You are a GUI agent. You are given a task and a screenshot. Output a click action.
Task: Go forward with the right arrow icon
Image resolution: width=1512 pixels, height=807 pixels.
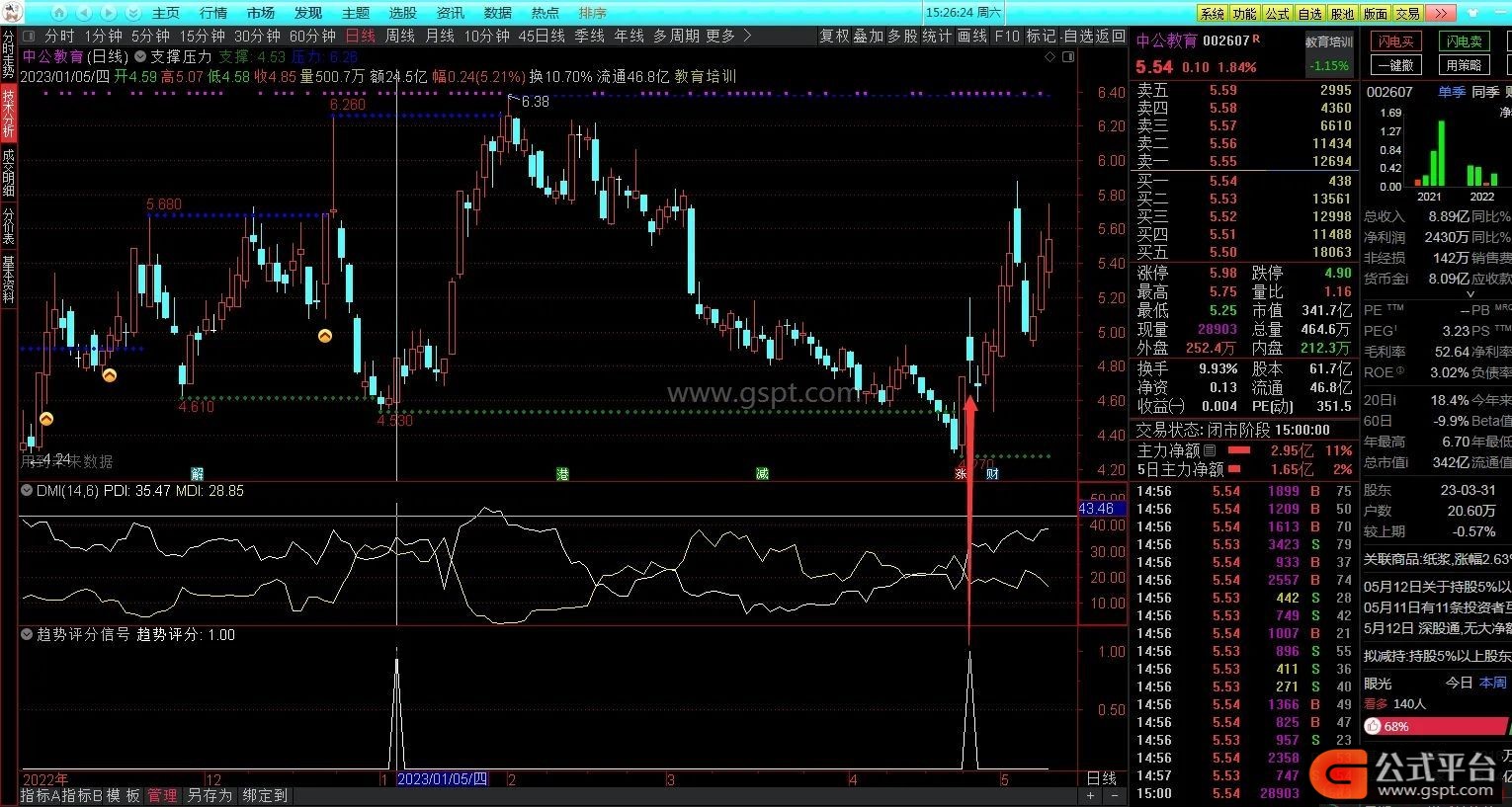click(x=109, y=13)
